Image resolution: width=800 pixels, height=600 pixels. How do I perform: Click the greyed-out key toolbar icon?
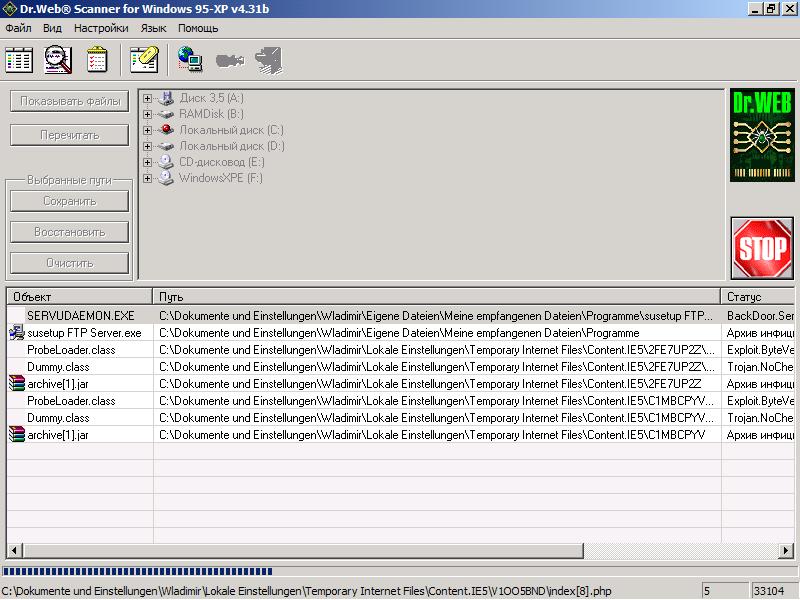click(x=230, y=61)
